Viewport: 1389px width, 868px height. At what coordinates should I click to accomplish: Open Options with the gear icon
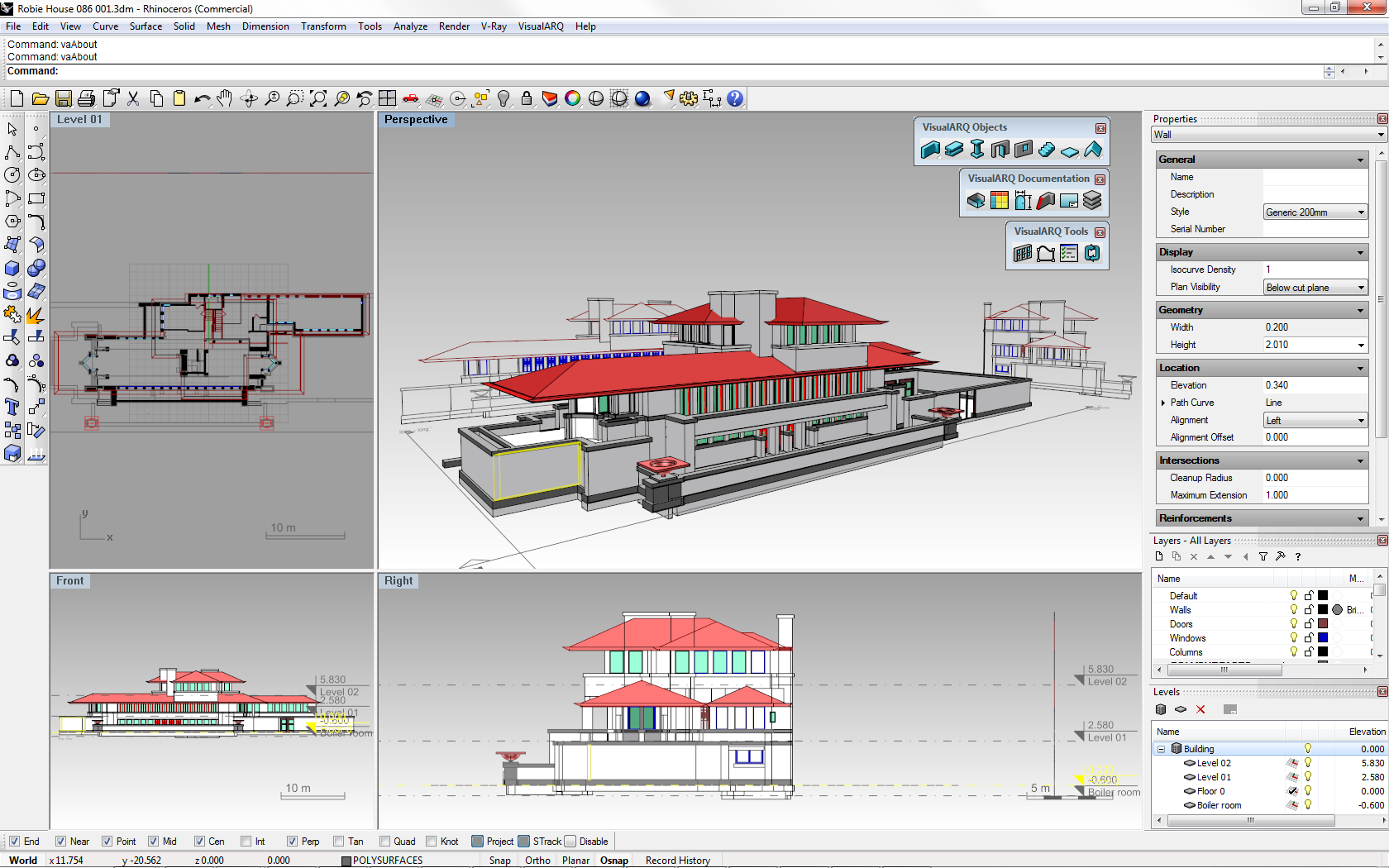pos(689,99)
